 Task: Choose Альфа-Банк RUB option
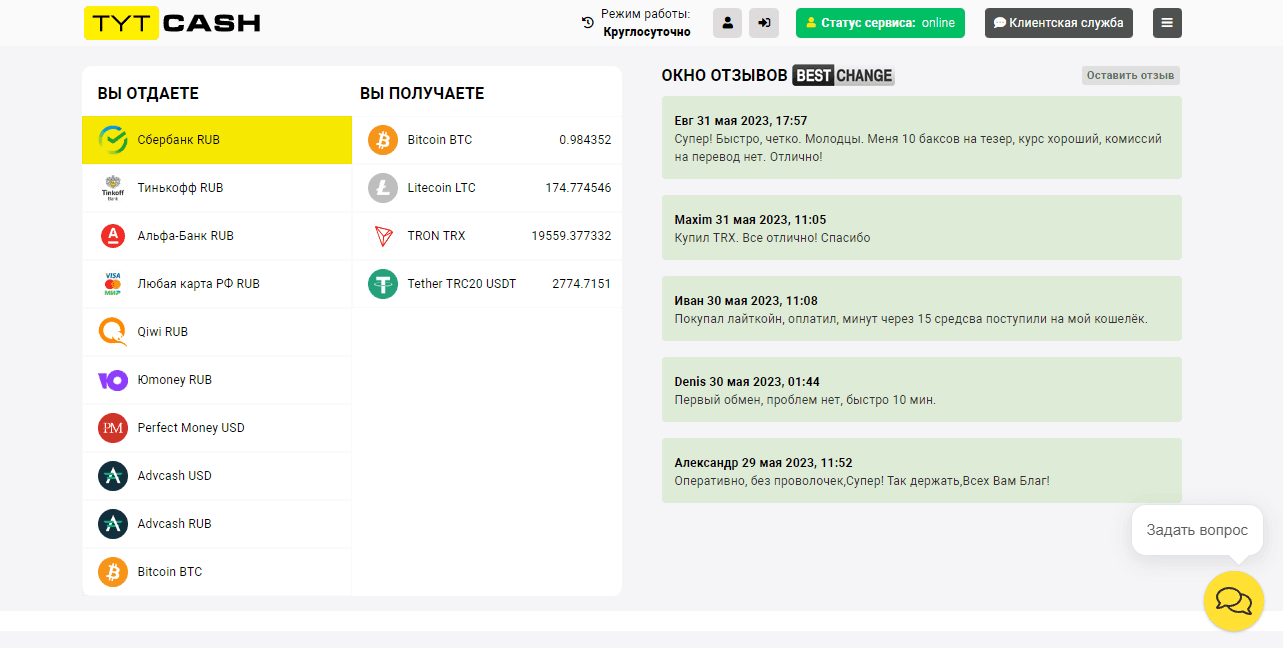pos(185,236)
